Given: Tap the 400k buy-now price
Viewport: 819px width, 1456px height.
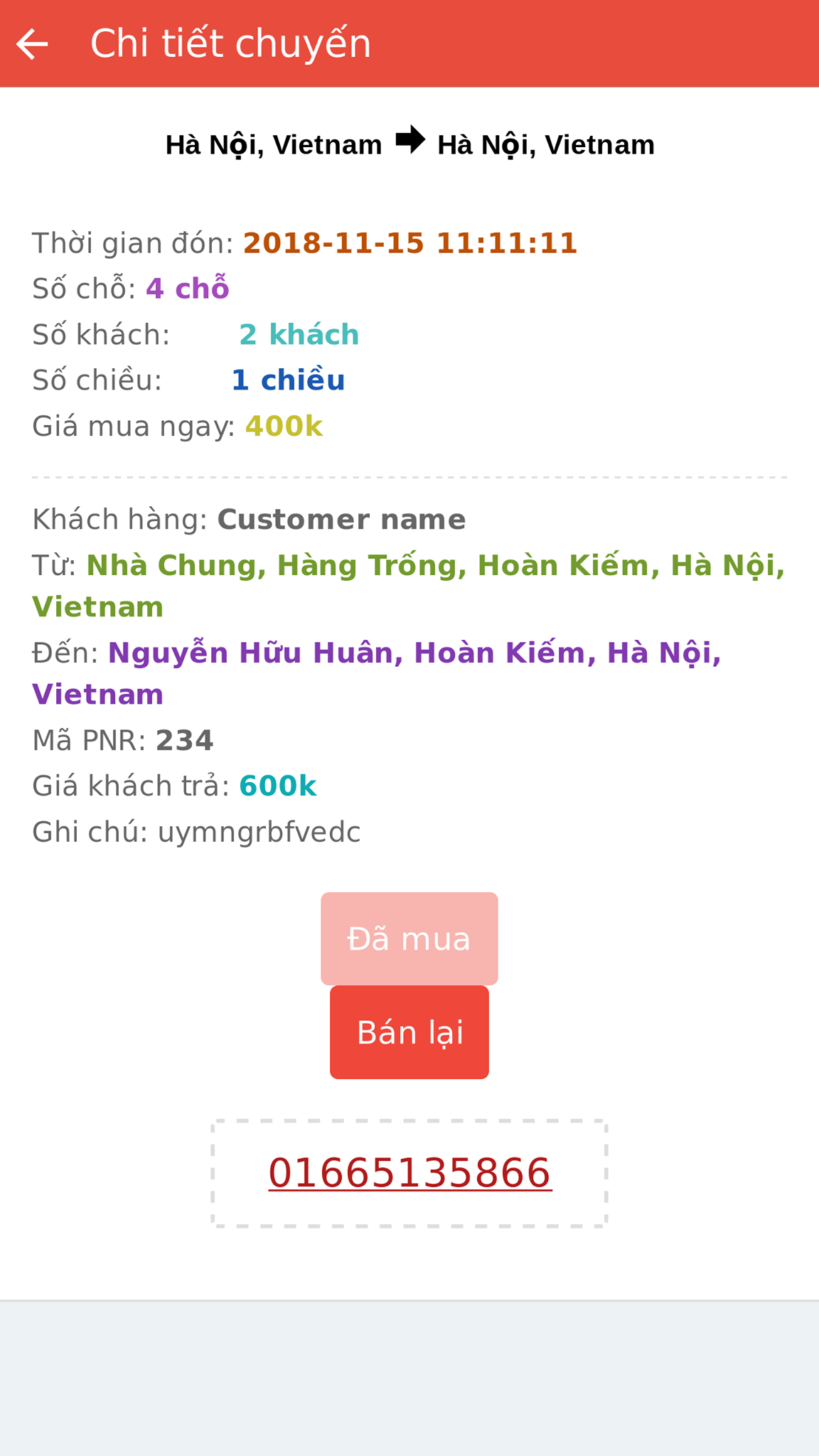Looking at the screenshot, I should (x=284, y=426).
